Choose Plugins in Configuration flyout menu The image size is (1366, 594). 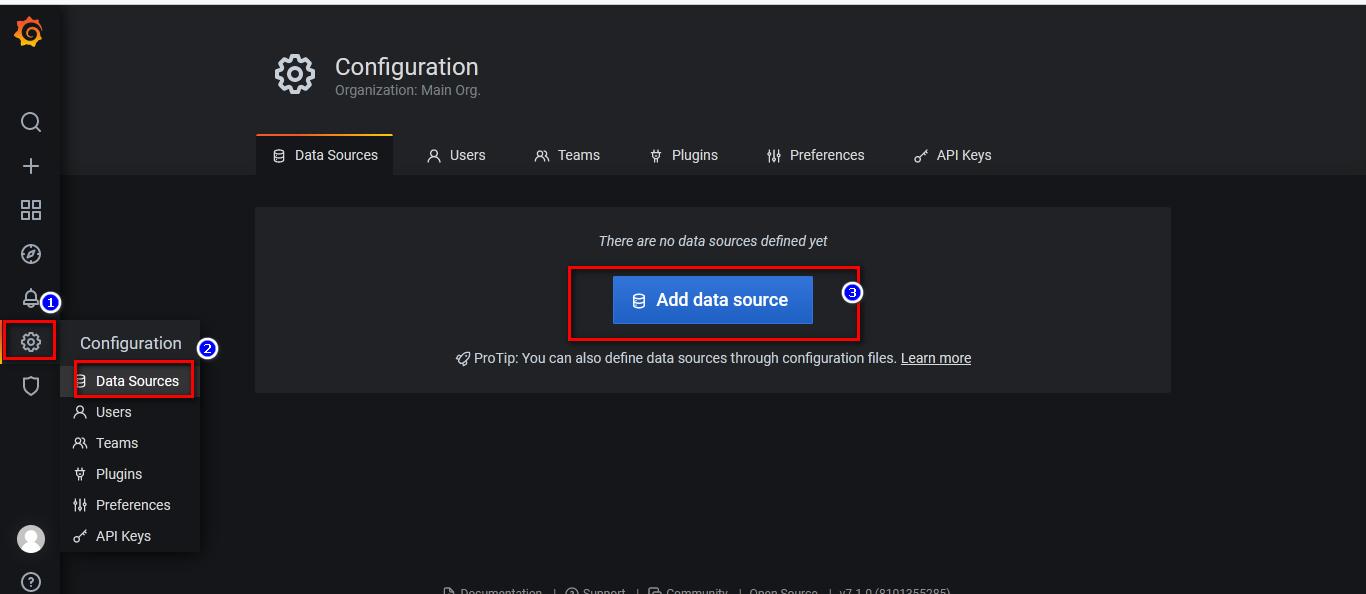pos(118,474)
